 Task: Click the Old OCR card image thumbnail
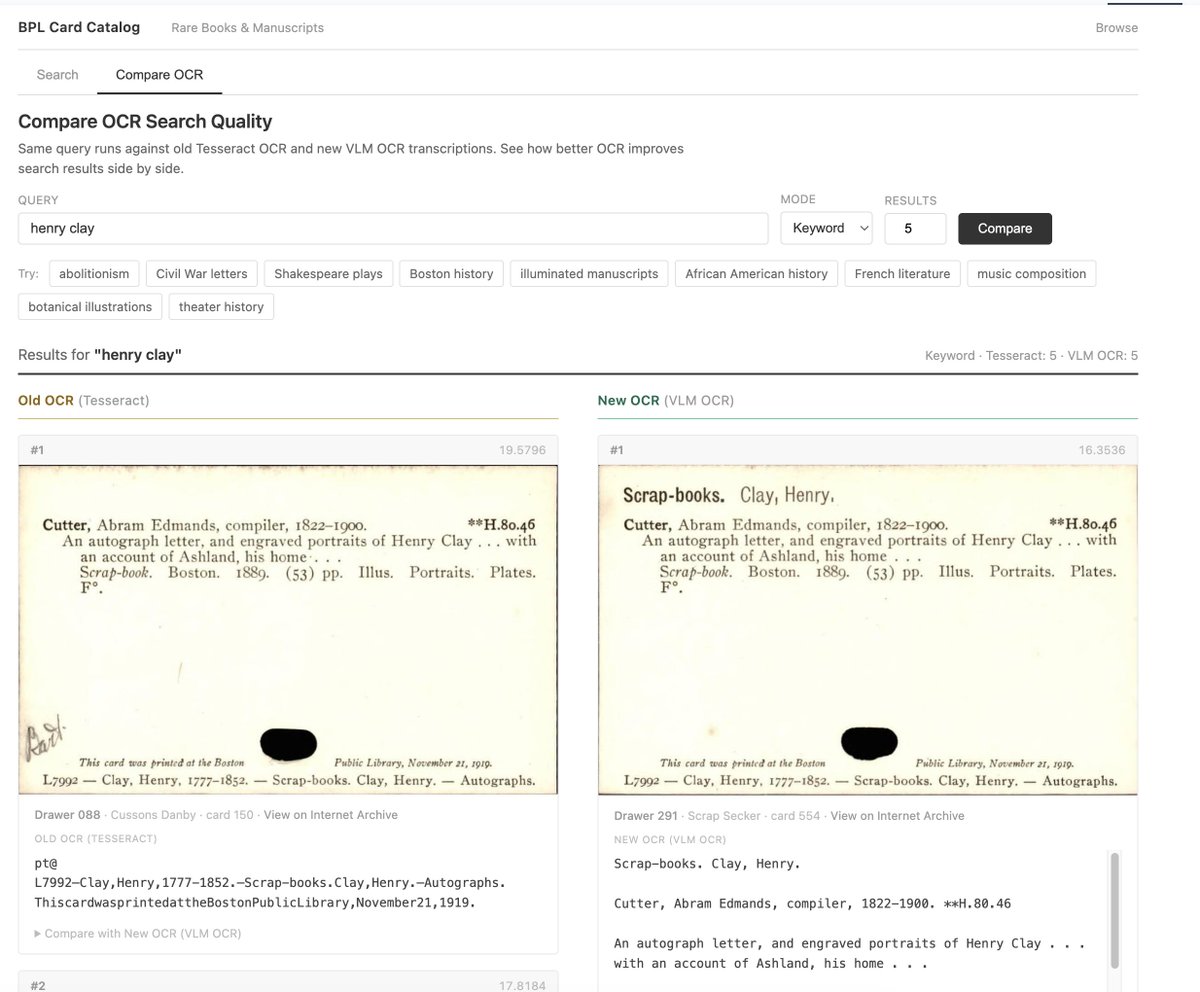click(x=288, y=629)
